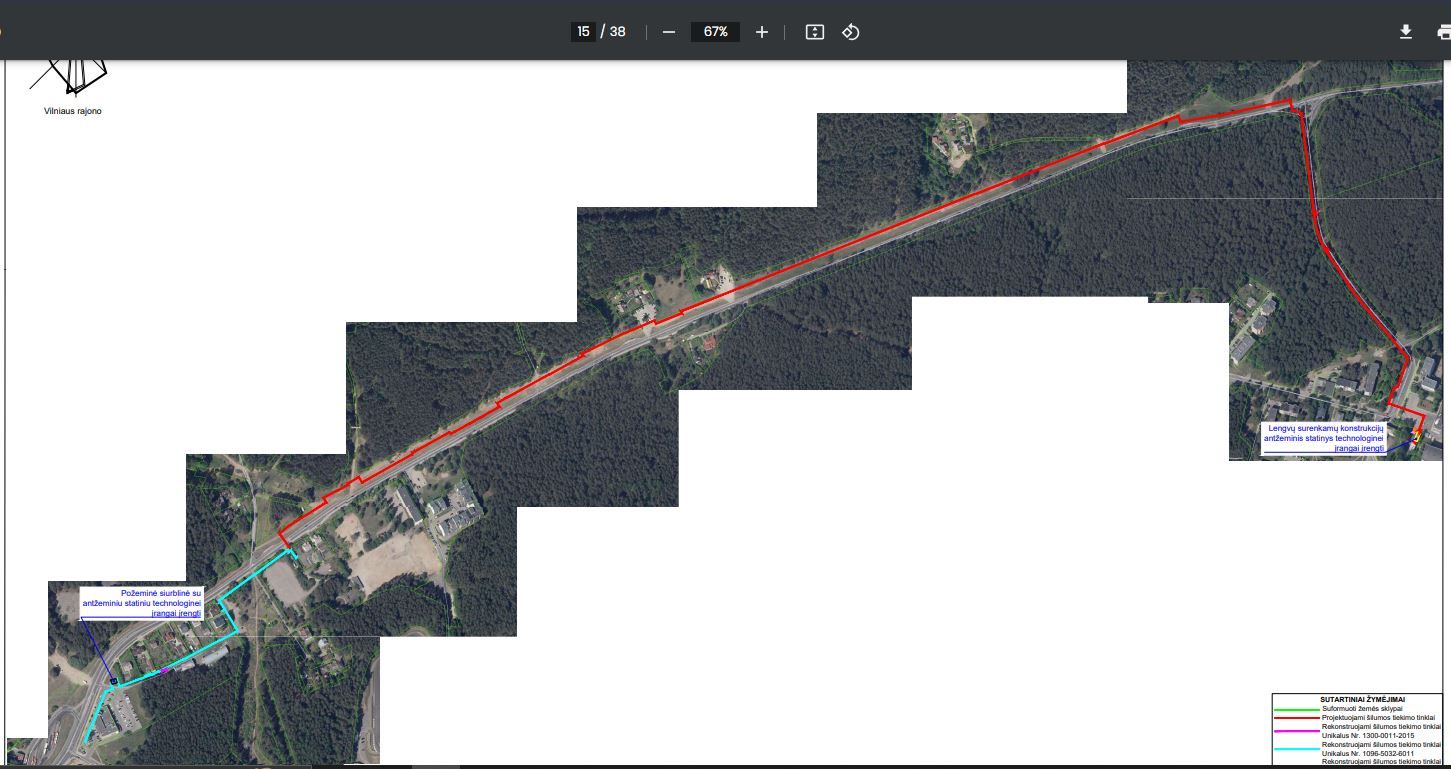Image resolution: width=1451 pixels, height=769 pixels.
Task: Click the 'Požeminė siurblinė' map annotation
Action: pyautogui.click(x=142, y=603)
